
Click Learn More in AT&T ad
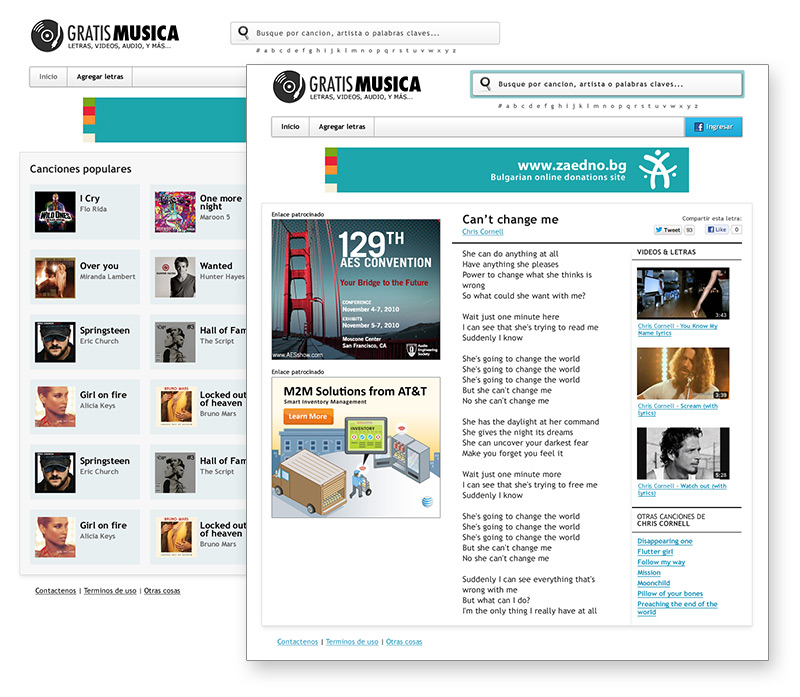308,416
